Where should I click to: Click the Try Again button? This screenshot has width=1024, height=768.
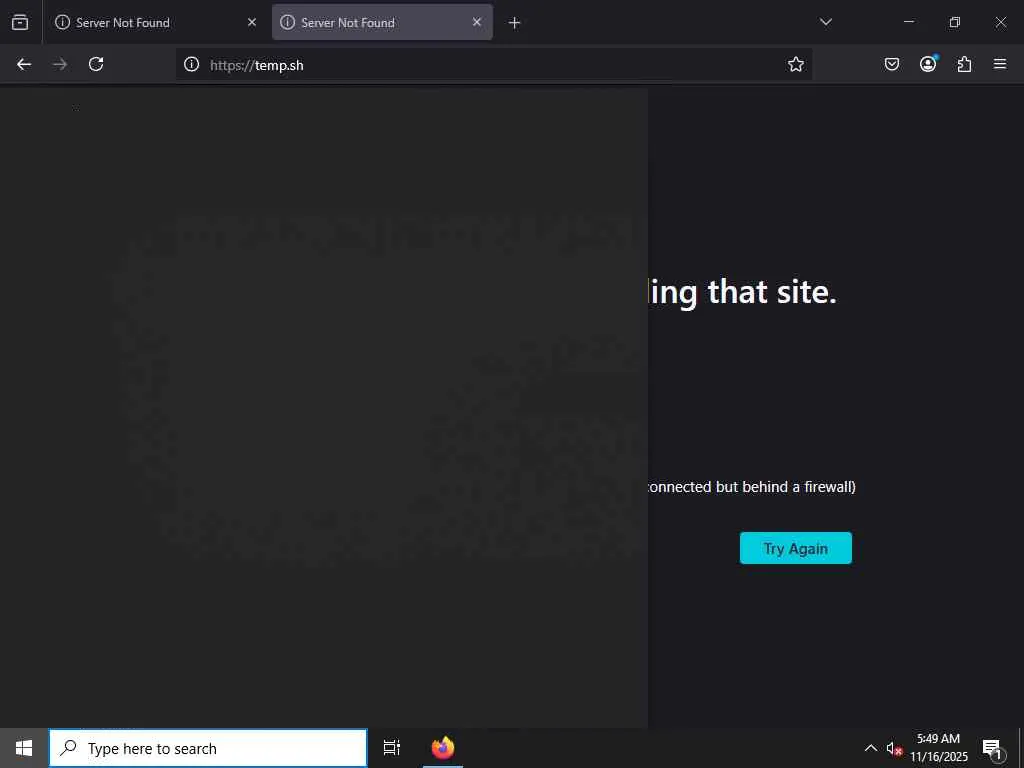795,548
